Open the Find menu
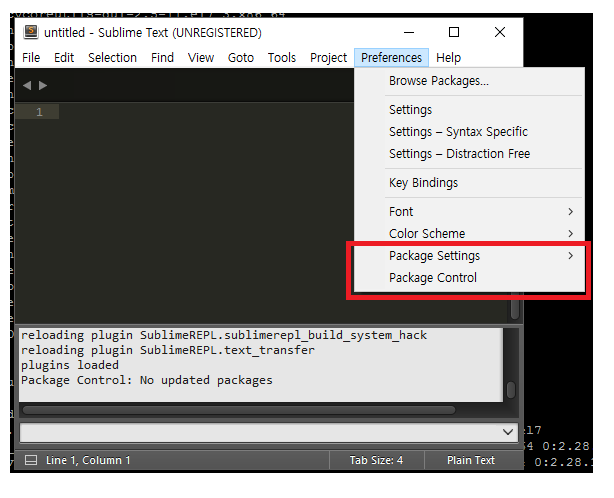614x498 pixels. pyautogui.click(x=162, y=58)
